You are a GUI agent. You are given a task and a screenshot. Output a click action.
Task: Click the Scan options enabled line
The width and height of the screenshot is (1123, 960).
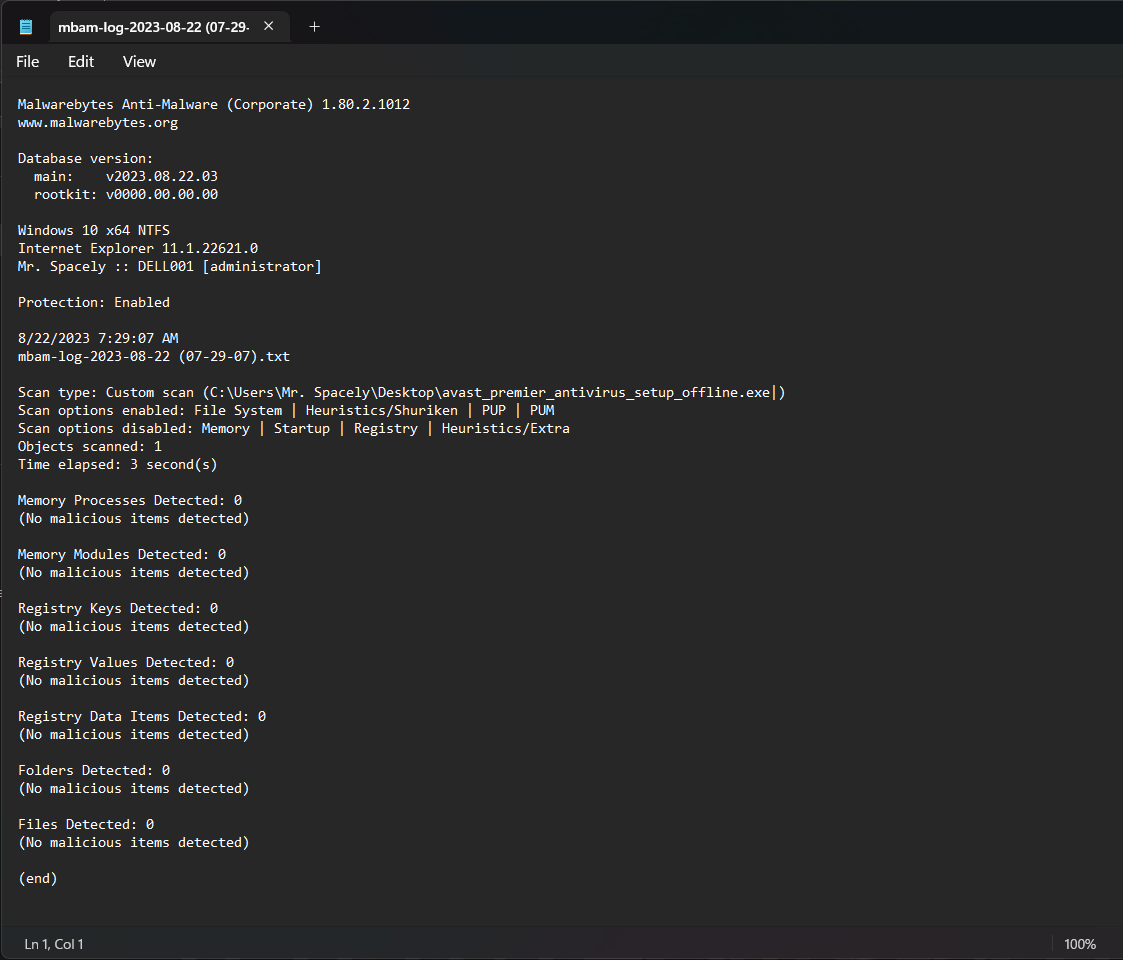click(286, 411)
